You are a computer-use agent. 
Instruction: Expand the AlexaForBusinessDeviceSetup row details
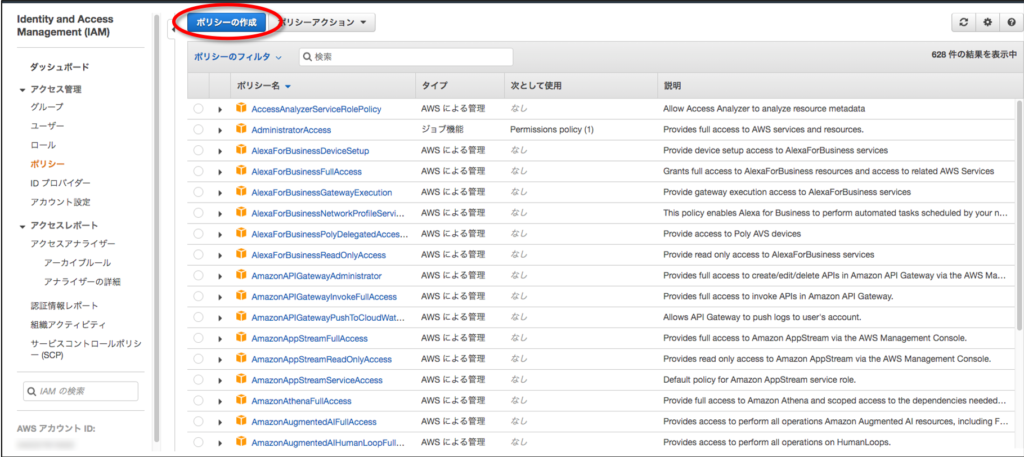coord(220,151)
